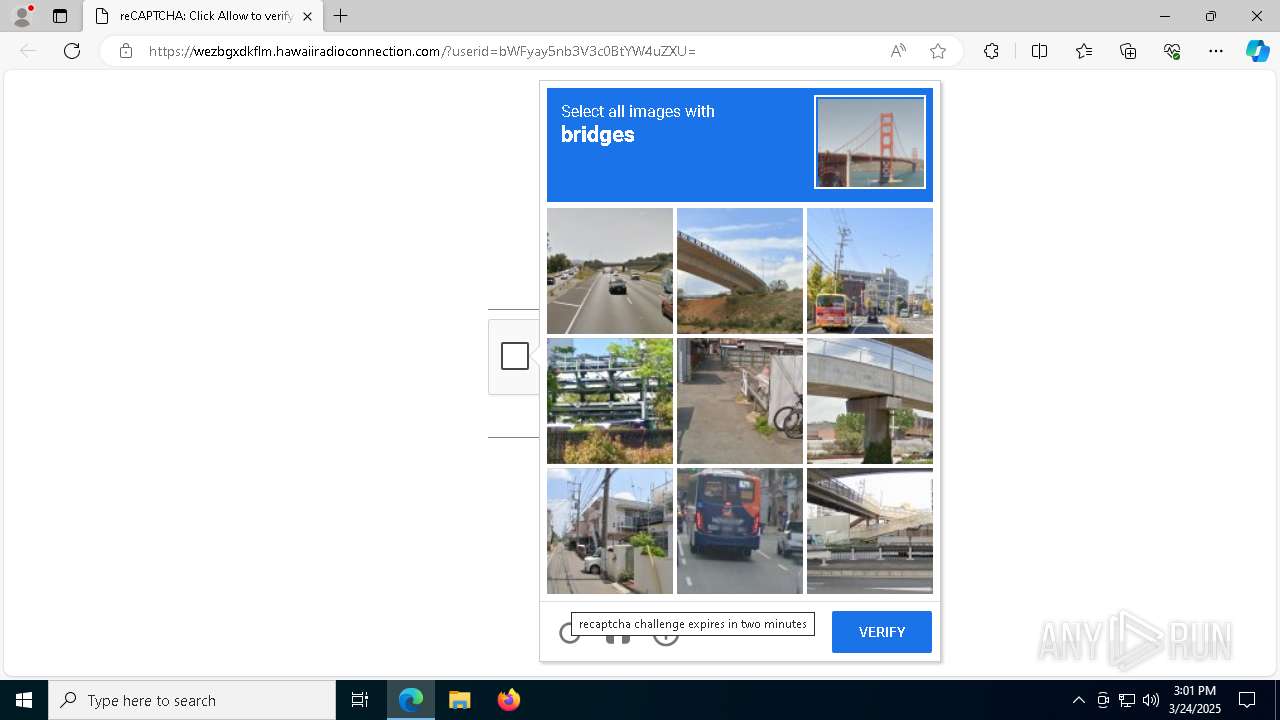This screenshot has width=1280, height=720.
Task: Switch to audio challenge headphones icon
Action: pos(618,634)
